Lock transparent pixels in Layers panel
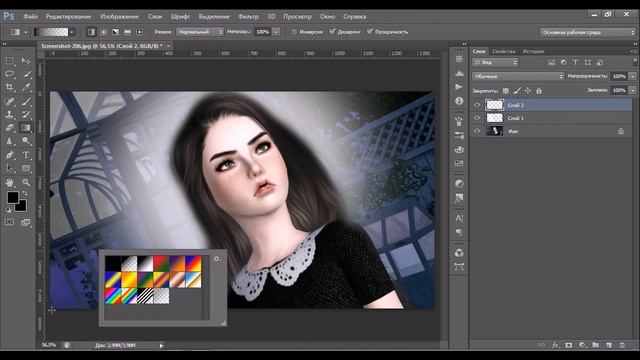Image resolution: width=640 pixels, height=360 pixels. click(x=506, y=91)
